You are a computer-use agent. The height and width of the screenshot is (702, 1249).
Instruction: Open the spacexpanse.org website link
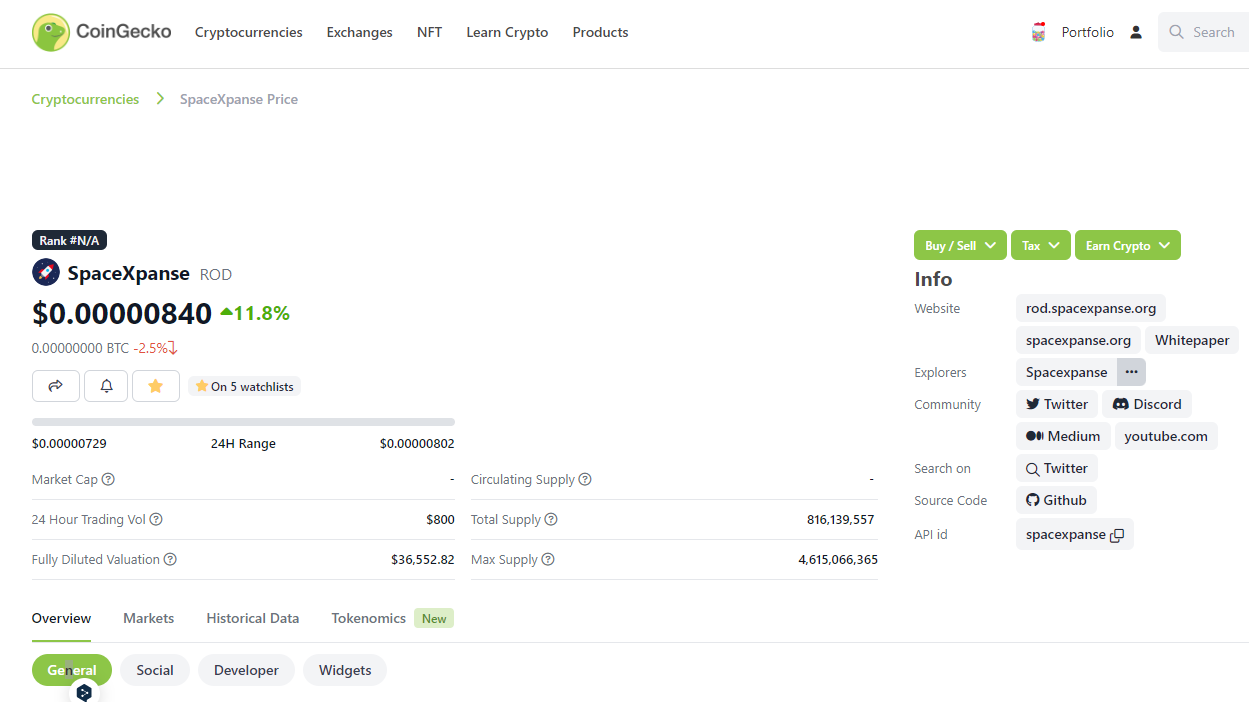point(1078,340)
